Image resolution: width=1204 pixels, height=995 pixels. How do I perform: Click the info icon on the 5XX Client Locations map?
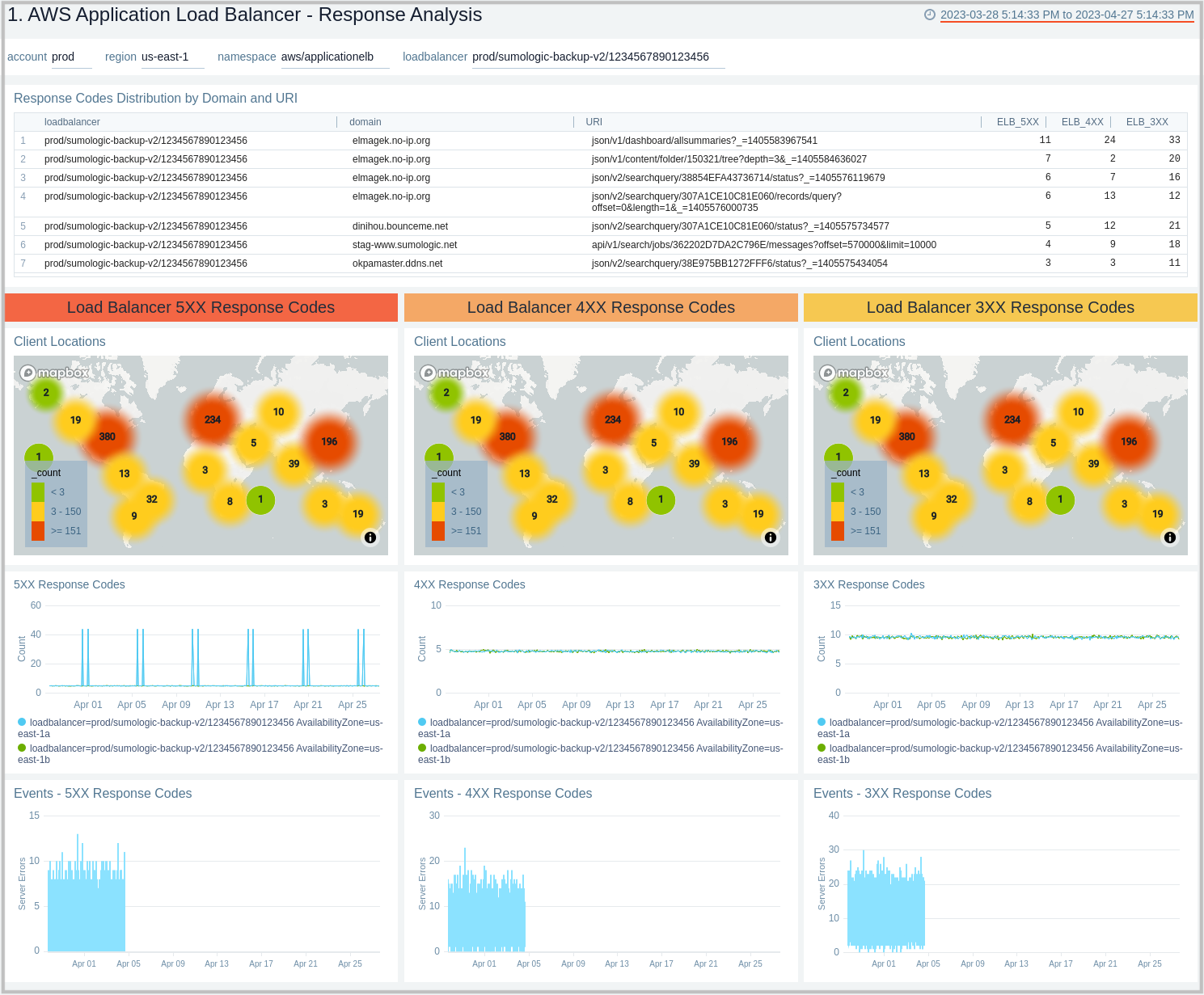pyautogui.click(x=370, y=537)
